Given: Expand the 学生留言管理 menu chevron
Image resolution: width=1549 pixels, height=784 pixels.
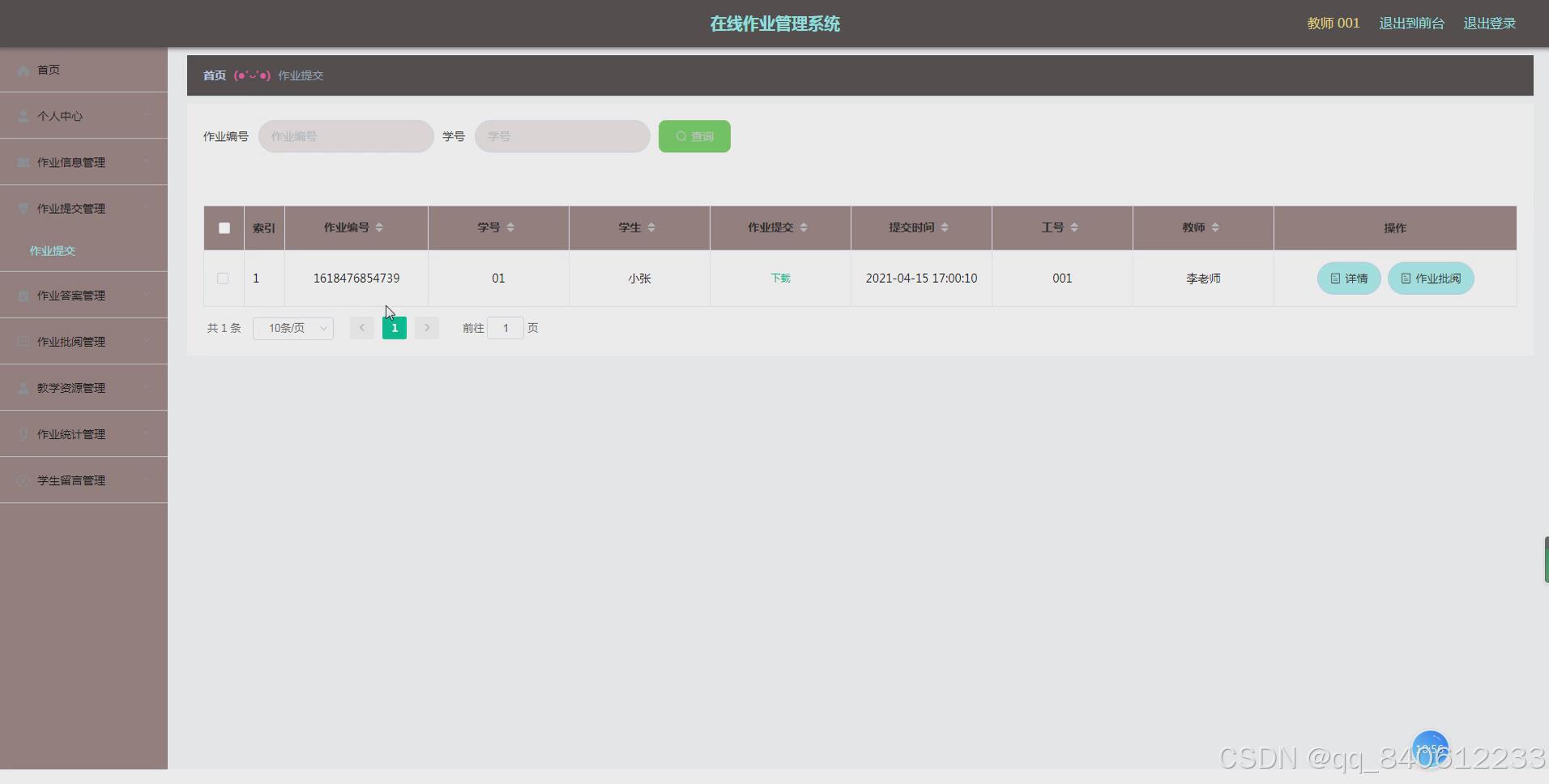Looking at the screenshot, I should [147, 479].
